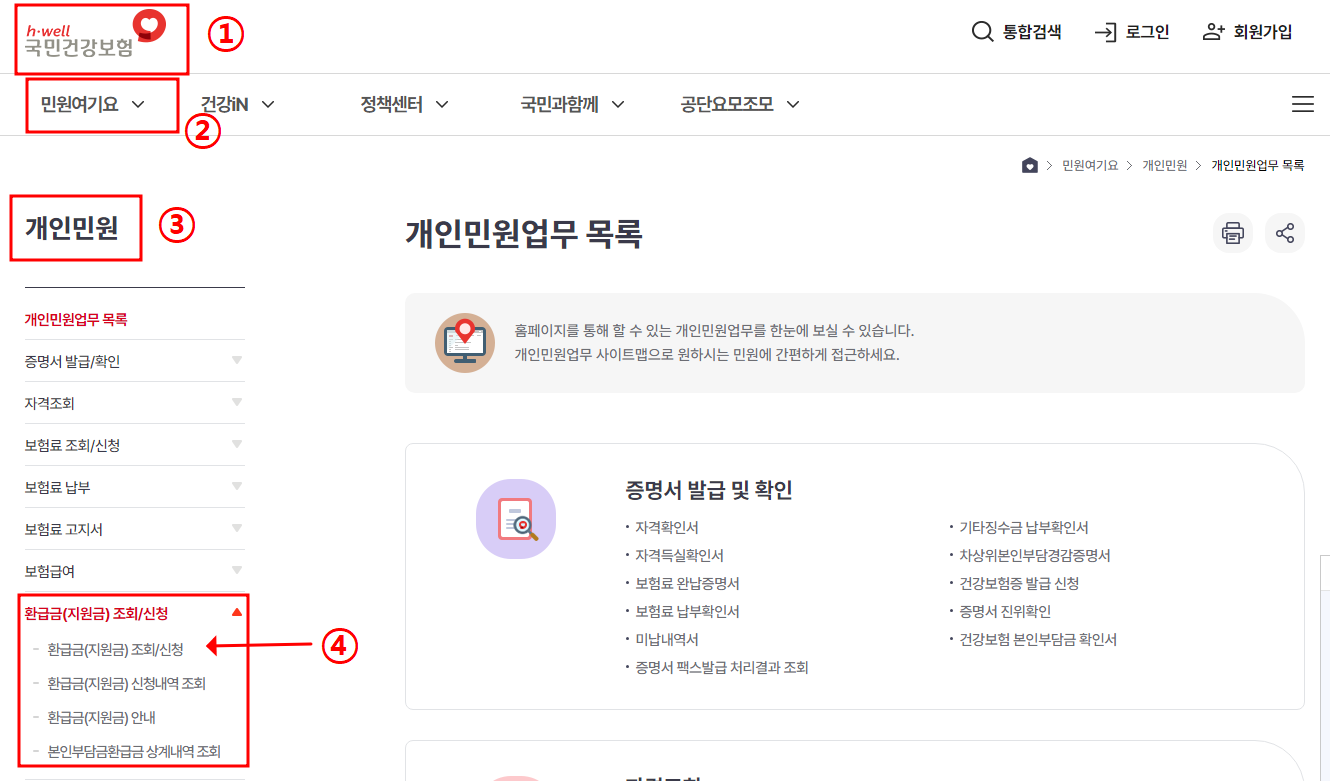Open the 정책센터 menu
The image size is (1330, 781).
pos(390,103)
